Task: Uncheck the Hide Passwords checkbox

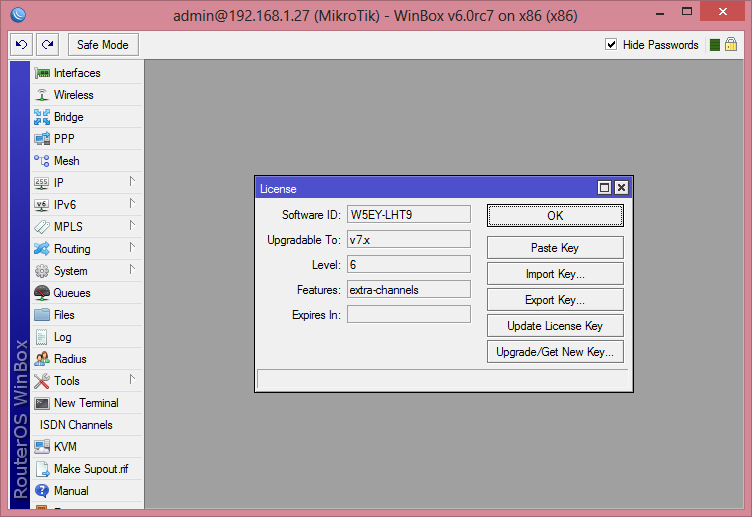Action: (x=611, y=45)
